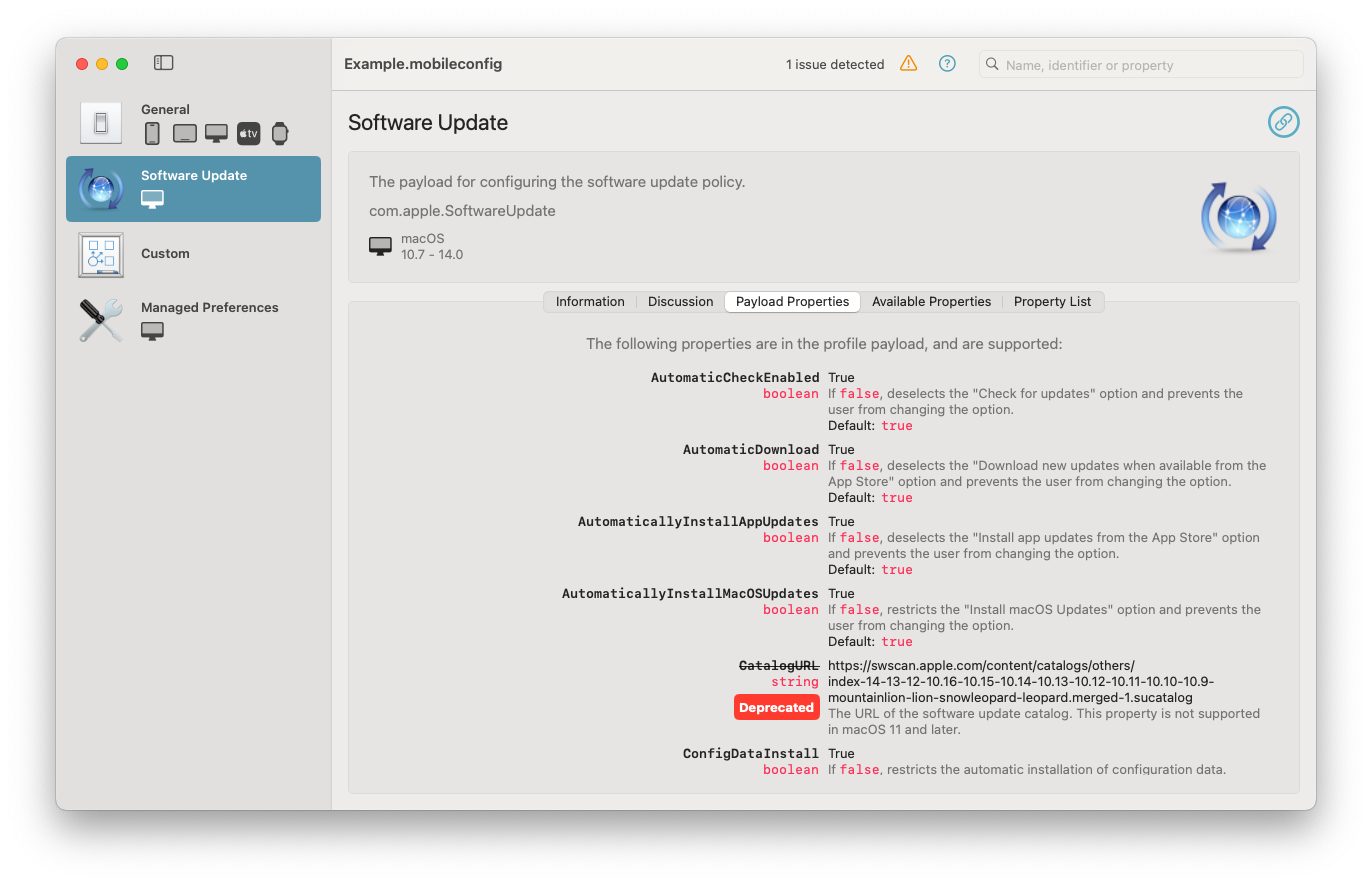Click the Apple TV icon under General
1372x884 pixels.
click(x=248, y=133)
